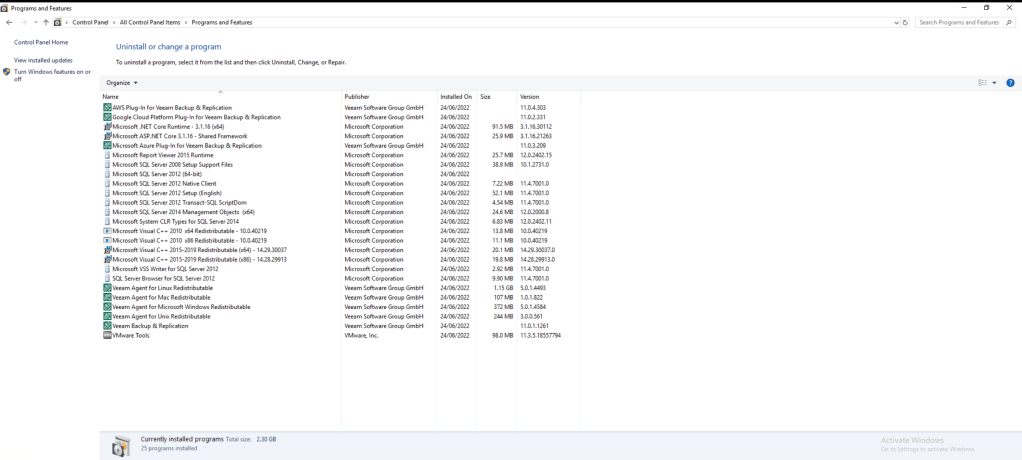Click the Microsoft .NET Core Runtime icon
This screenshot has height=460, width=1022.
pyautogui.click(x=107, y=126)
